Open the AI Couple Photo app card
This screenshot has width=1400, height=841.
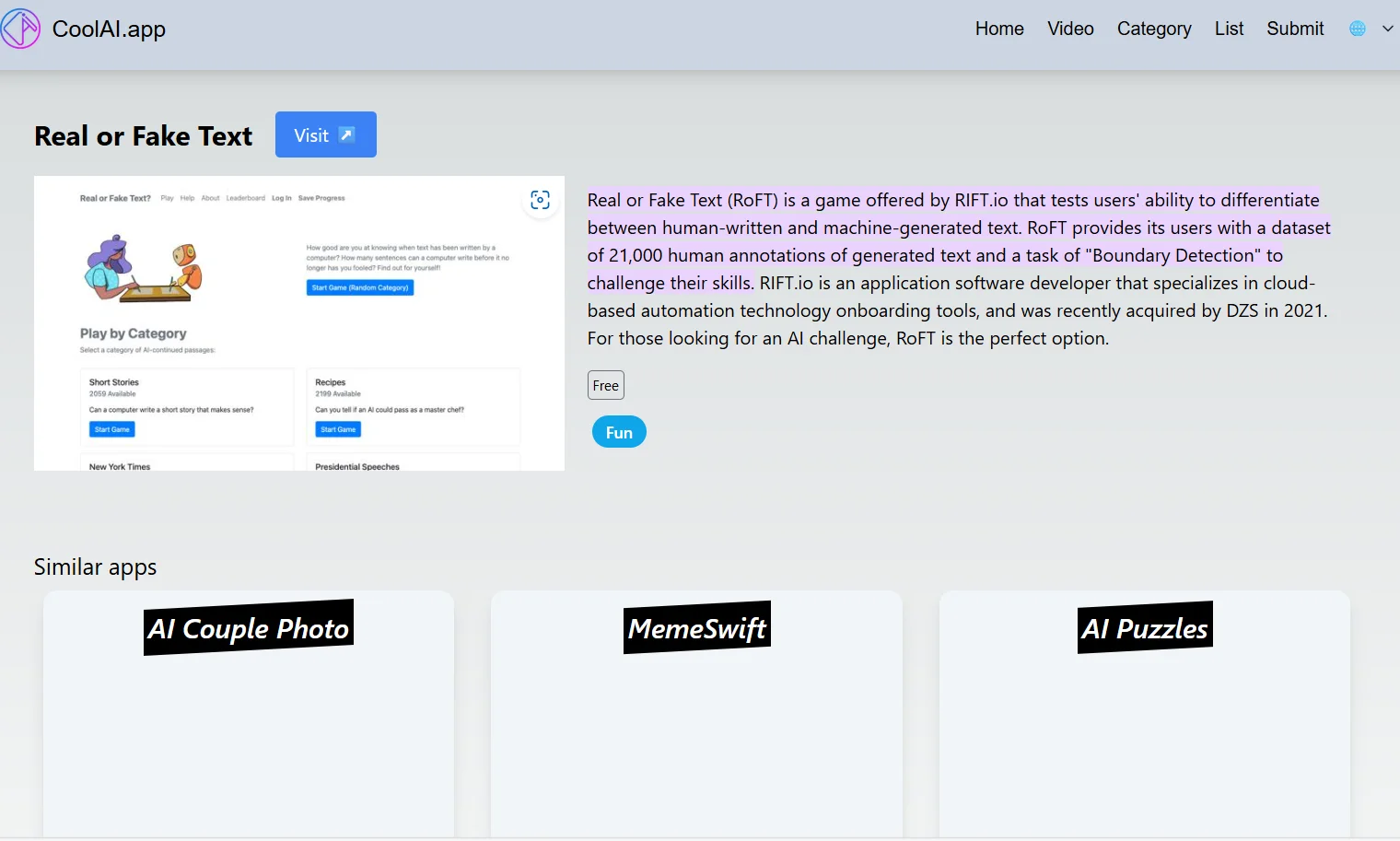coord(248,713)
